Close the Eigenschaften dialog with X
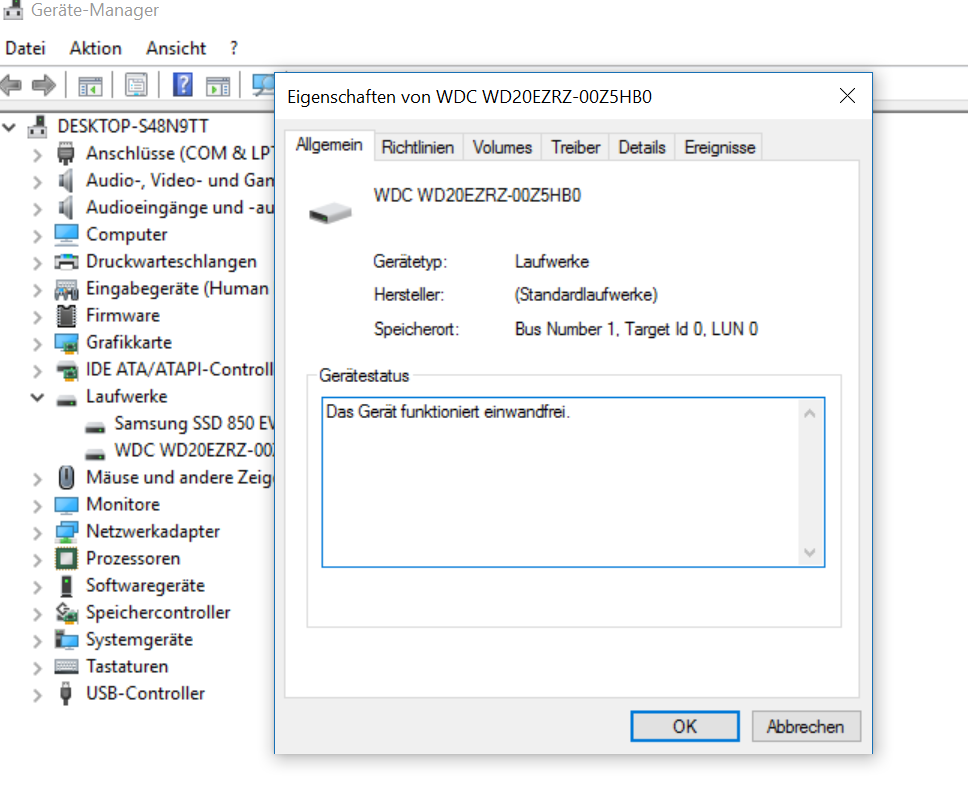Image resolution: width=968 pixels, height=794 pixels. 847,96
